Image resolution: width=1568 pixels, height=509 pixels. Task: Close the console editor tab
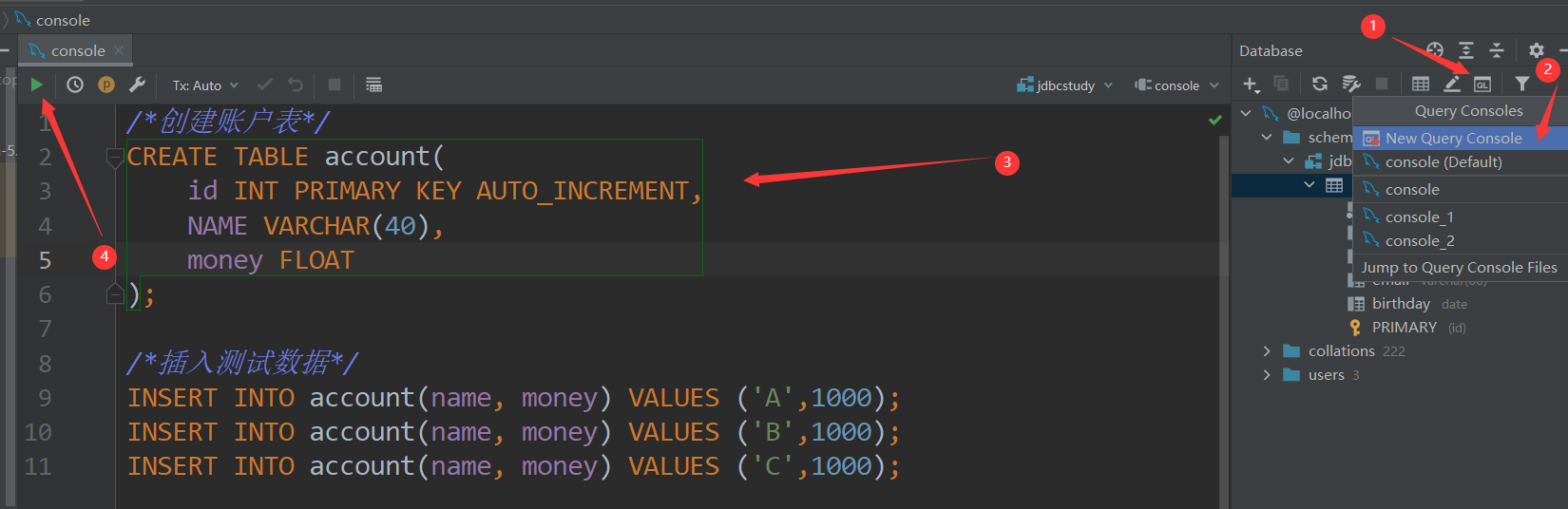(x=119, y=50)
